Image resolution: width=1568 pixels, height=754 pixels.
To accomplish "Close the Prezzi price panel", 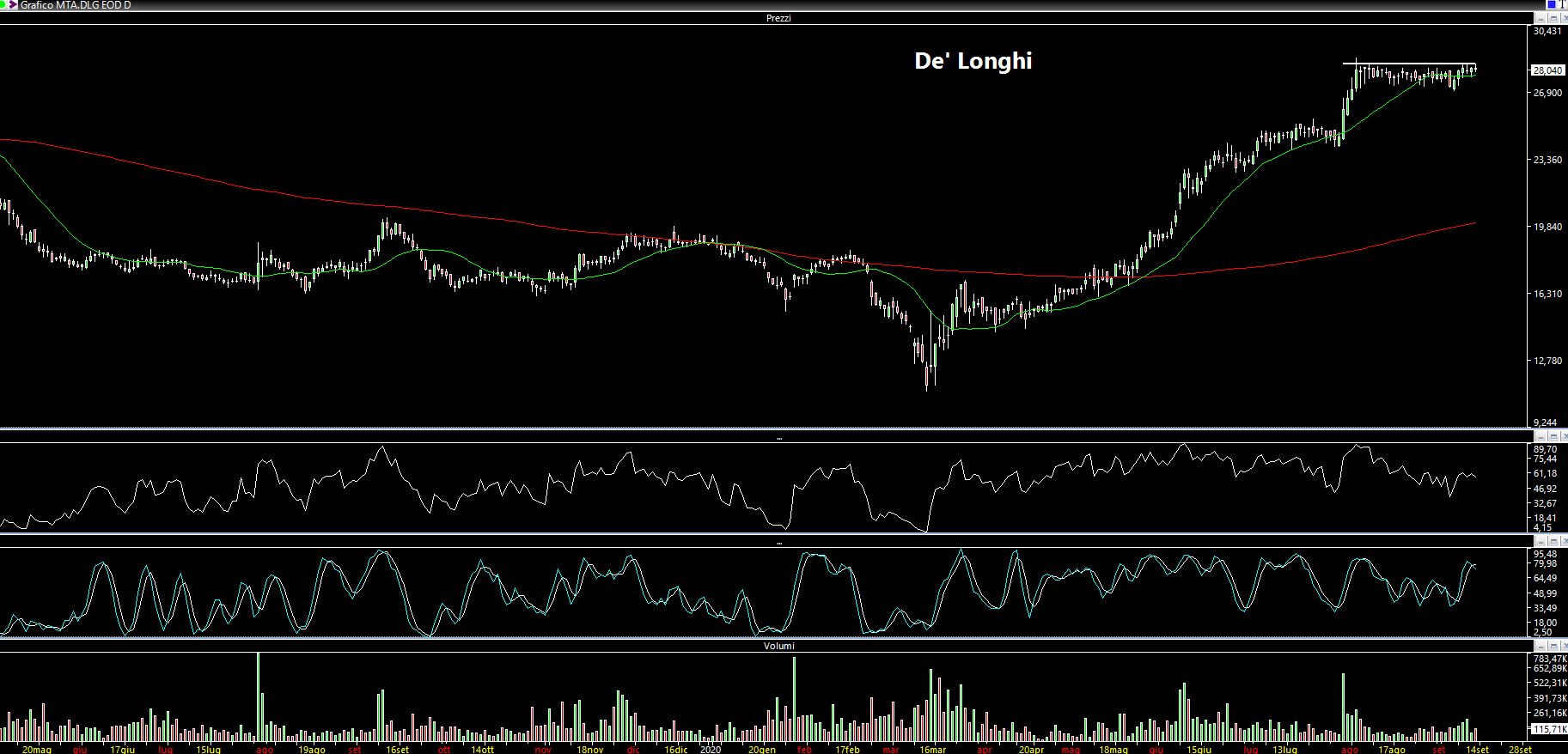I will [x=1565, y=18].
